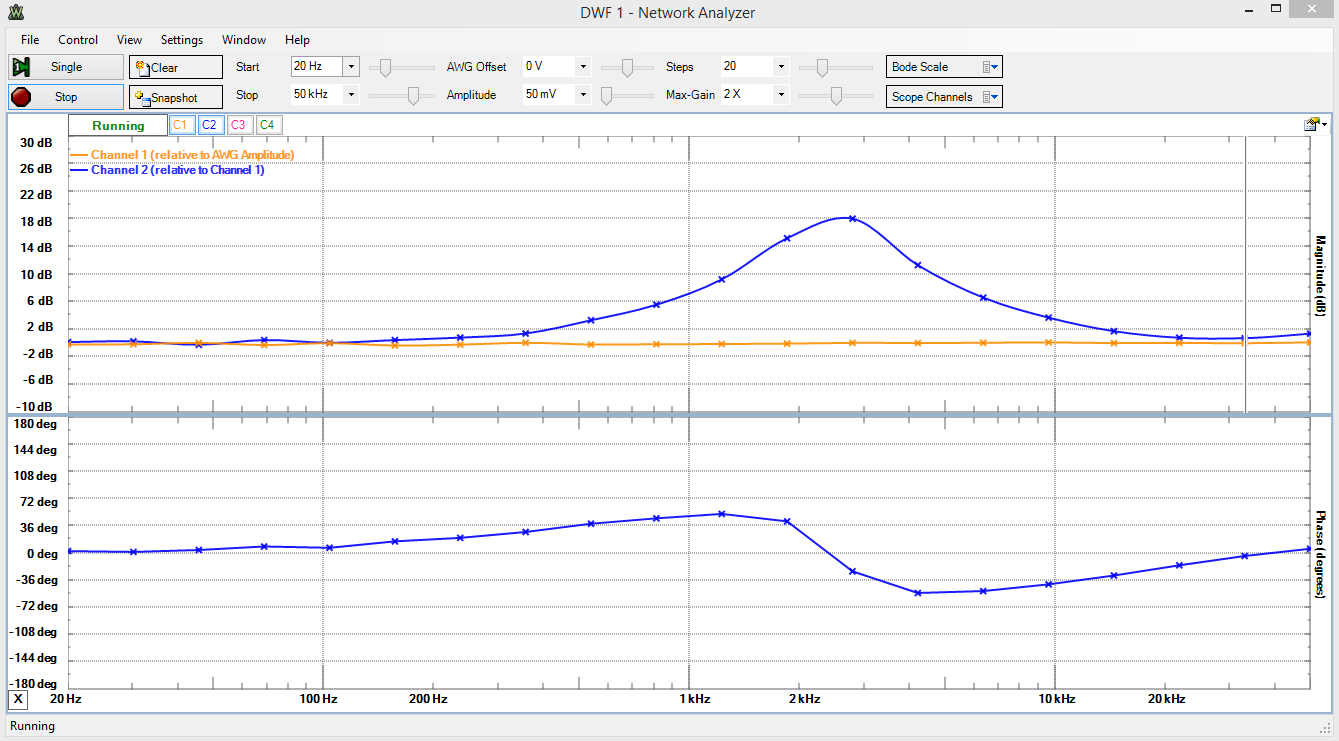Expand the Max-Gain dropdown
The width and height of the screenshot is (1339, 741).
point(781,95)
